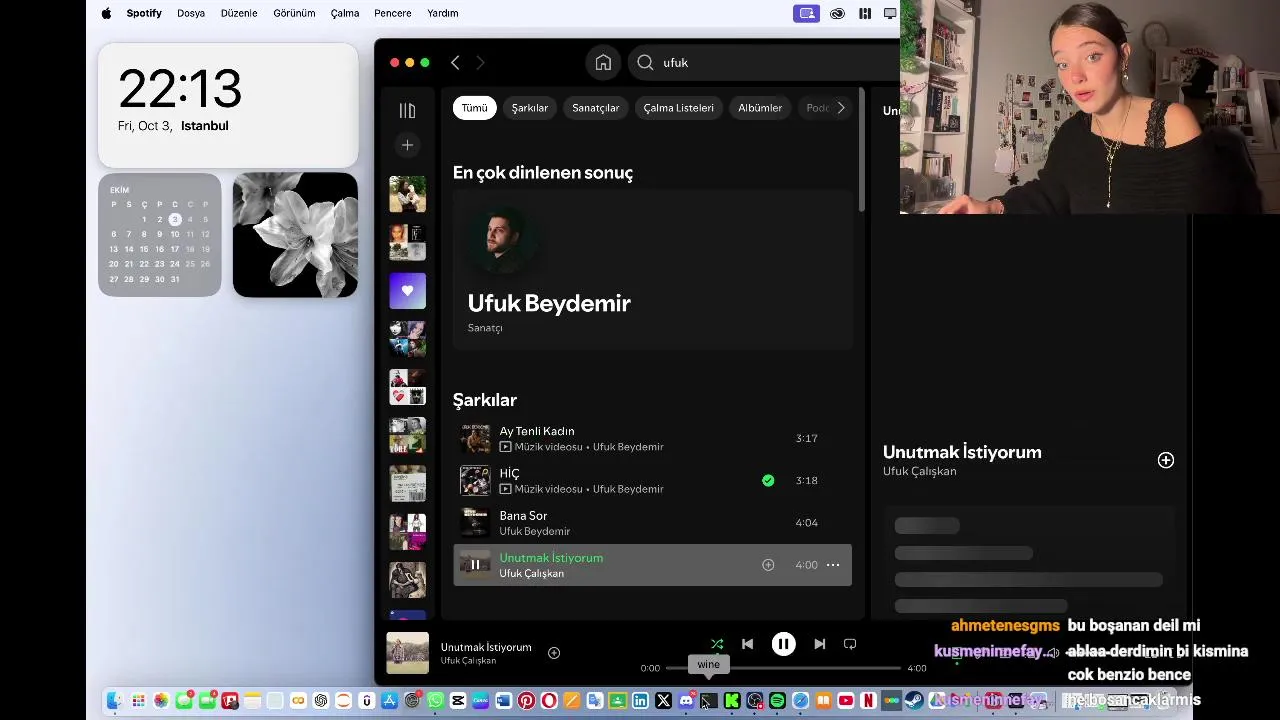Click the flower photo widget
The width and height of the screenshot is (1280, 720).
click(295, 235)
